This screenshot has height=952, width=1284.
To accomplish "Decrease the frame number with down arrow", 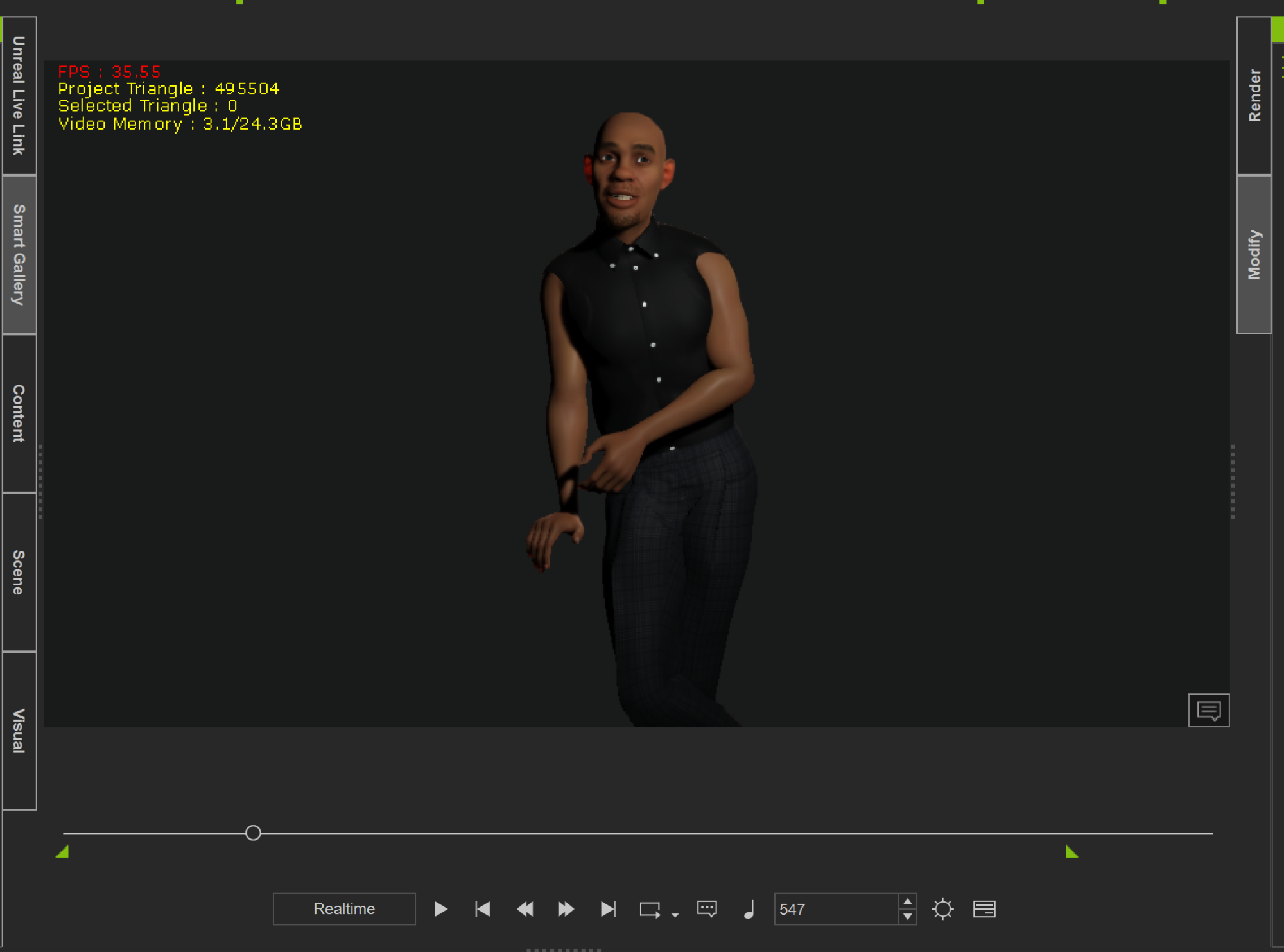I will point(907,917).
